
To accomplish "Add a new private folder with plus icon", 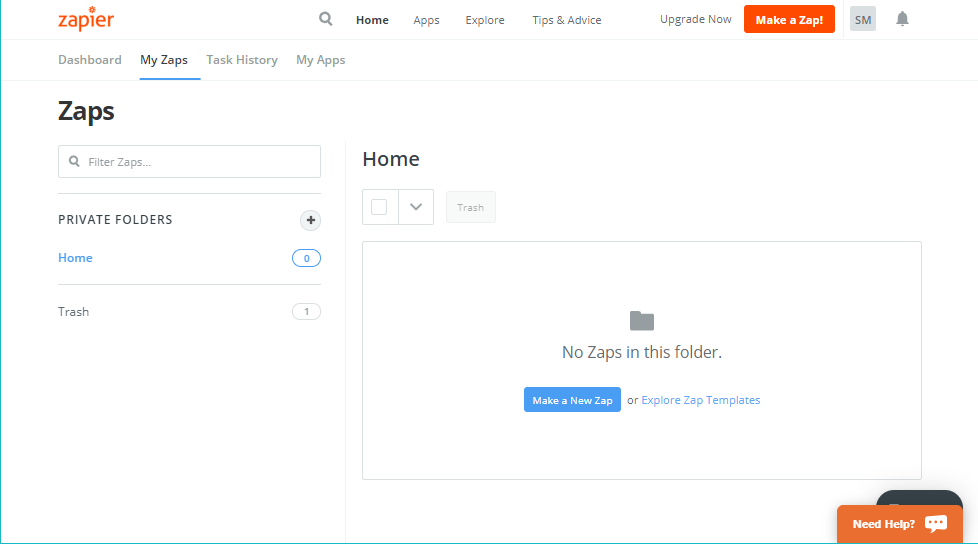I will tap(310, 220).
